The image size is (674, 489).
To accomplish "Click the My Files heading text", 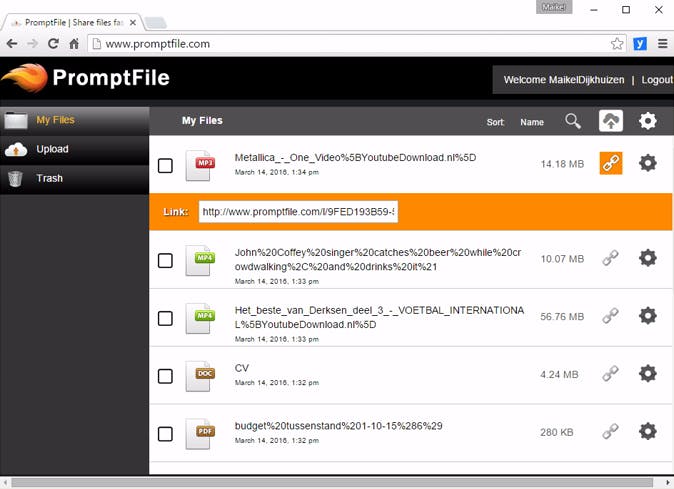I will click(202, 121).
